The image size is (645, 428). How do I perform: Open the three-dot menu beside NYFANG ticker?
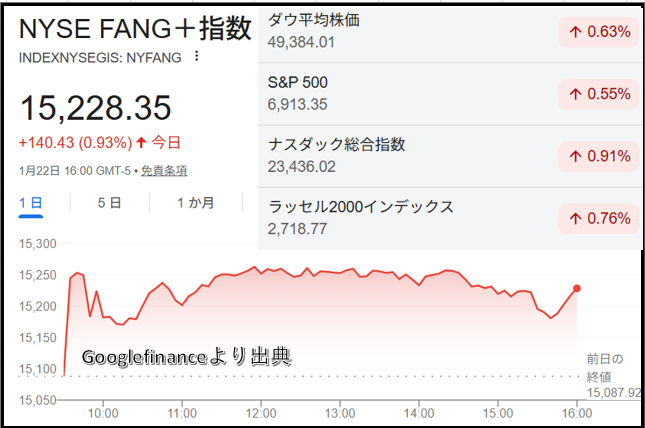196,57
